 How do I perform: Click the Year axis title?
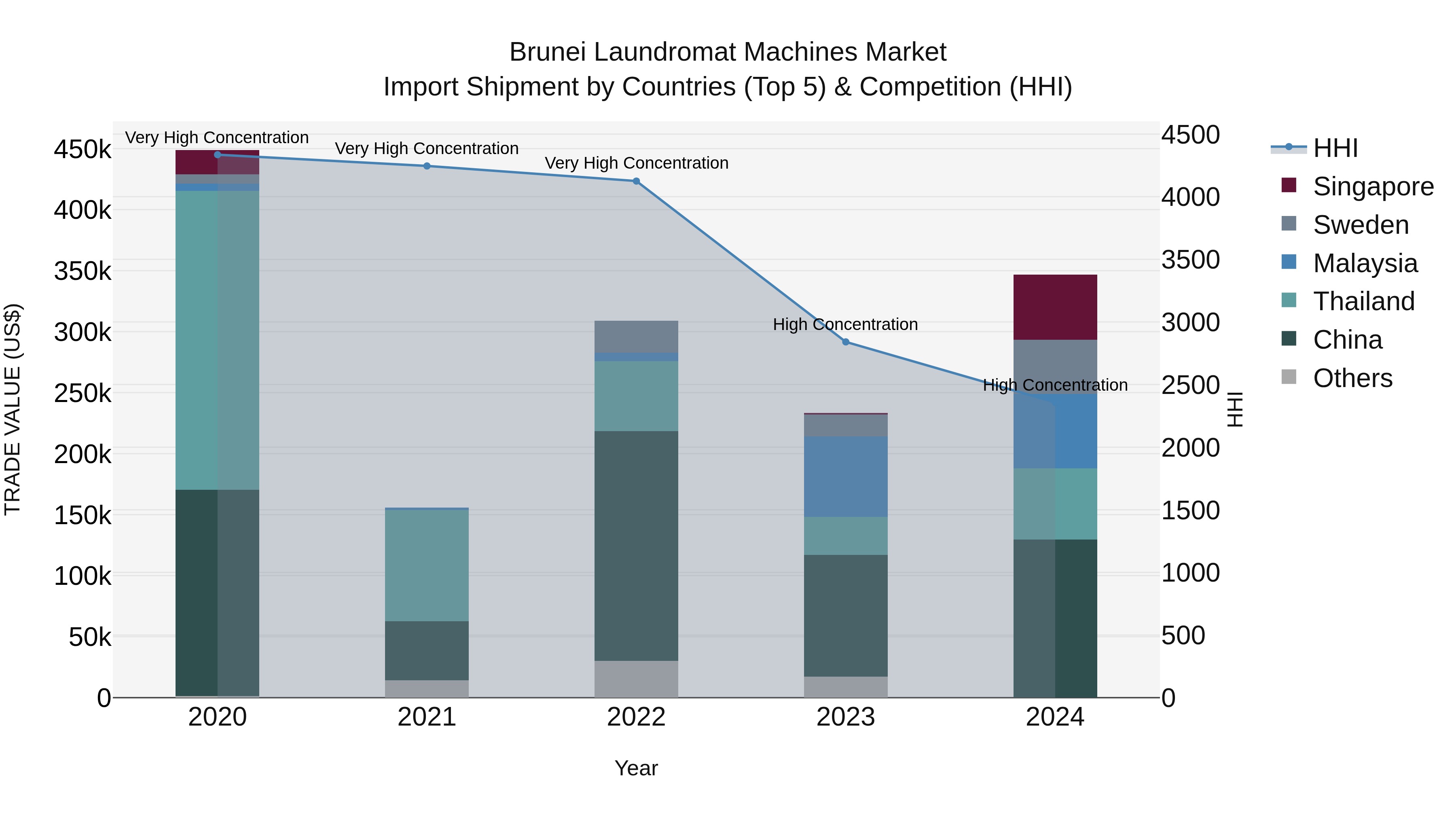[x=637, y=768]
